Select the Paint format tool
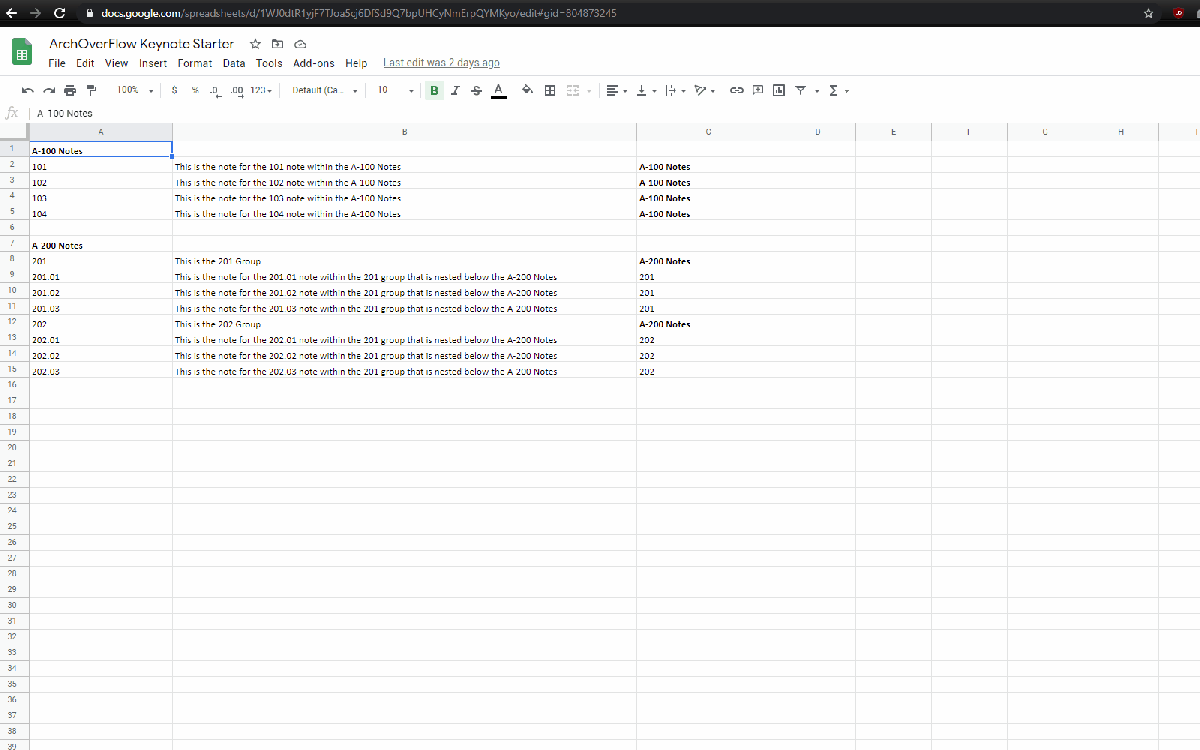The height and width of the screenshot is (750, 1200). 91,90
